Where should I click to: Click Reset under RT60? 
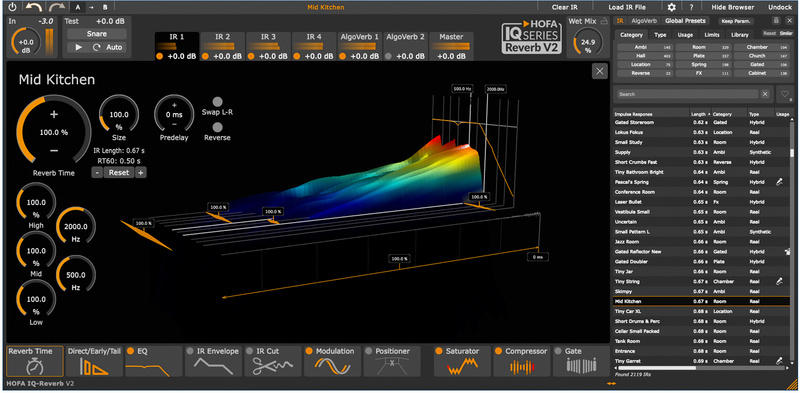pos(119,173)
